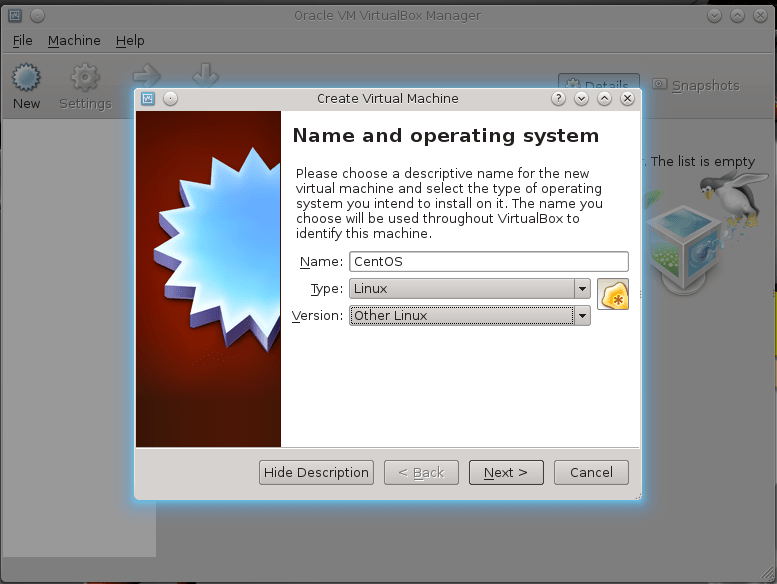Open Settings gear icon in VirtualBox Manager
Image resolution: width=777 pixels, height=584 pixels.
[x=85, y=77]
